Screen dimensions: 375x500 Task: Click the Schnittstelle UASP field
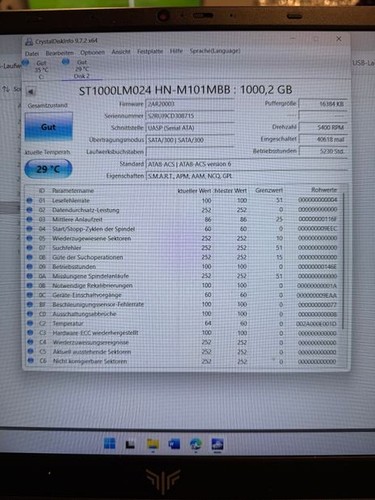pos(190,128)
